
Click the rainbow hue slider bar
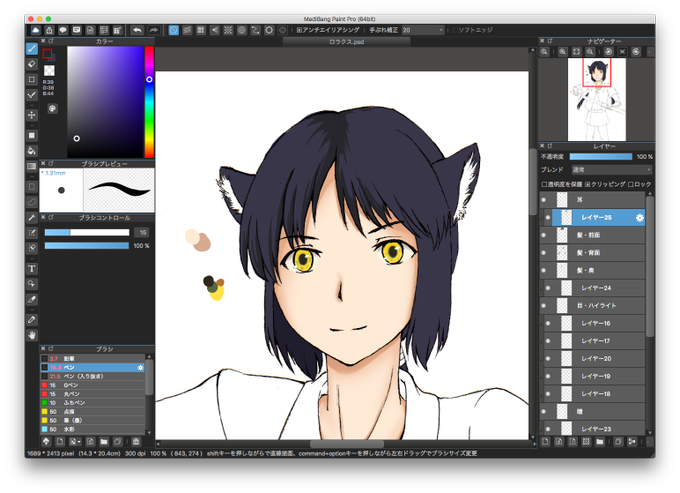coord(149,102)
